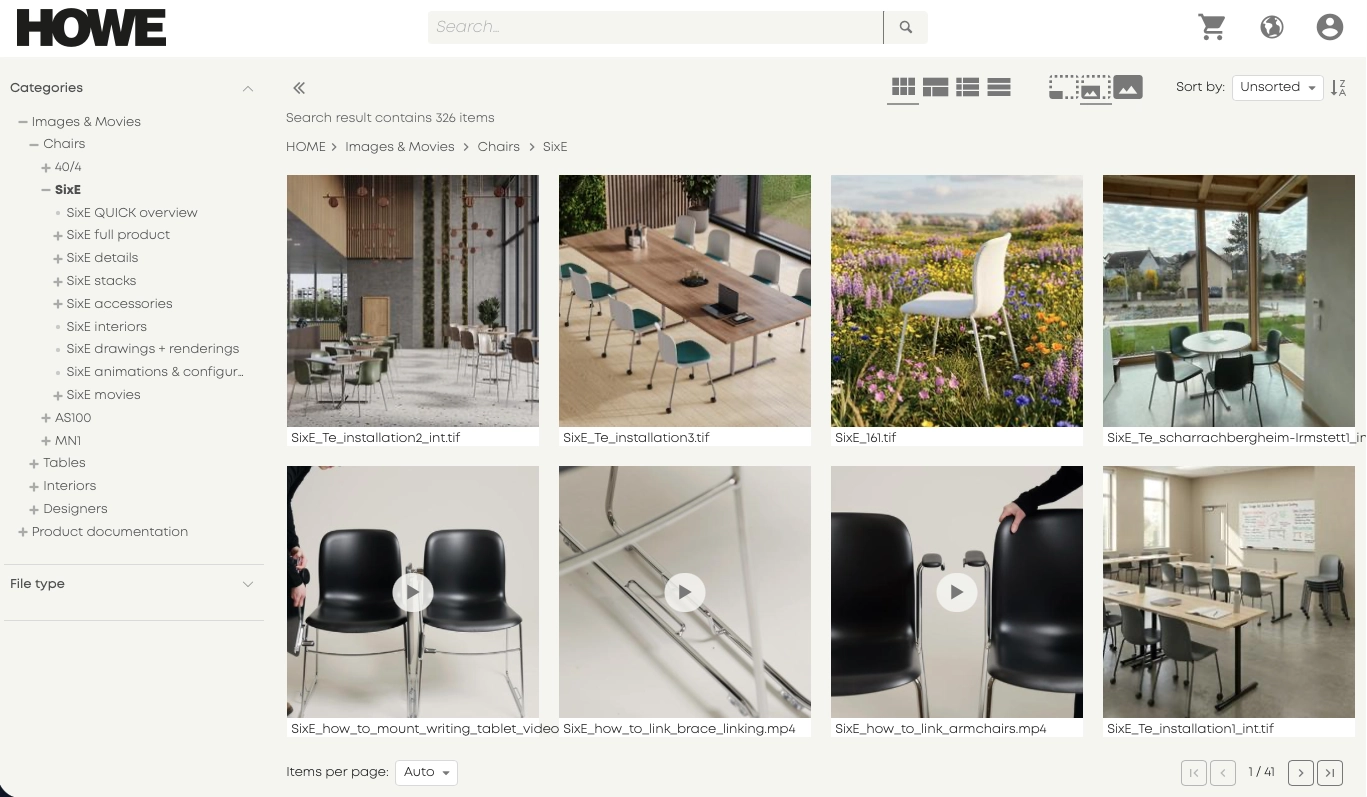Go to the HOWE logo homepage
The width and height of the screenshot is (1367, 797).
coord(91,28)
